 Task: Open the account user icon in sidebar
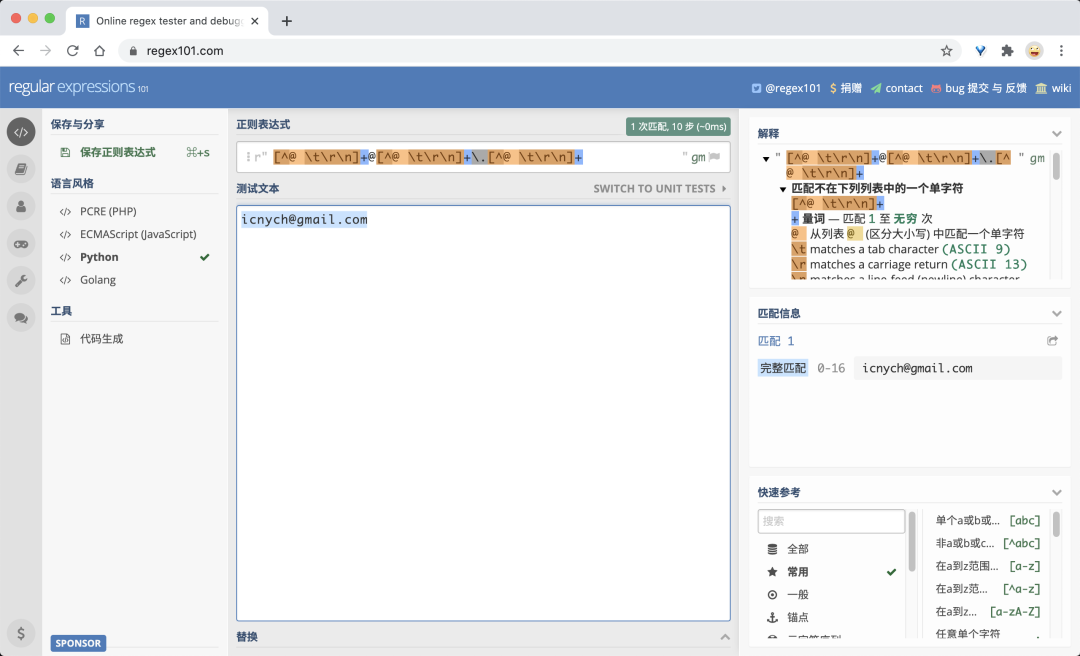[21, 206]
